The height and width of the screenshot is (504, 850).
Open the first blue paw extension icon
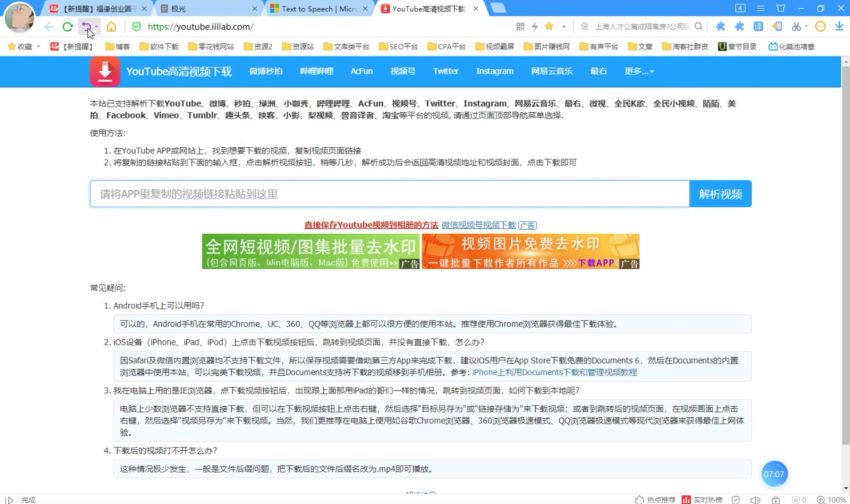click(720, 26)
